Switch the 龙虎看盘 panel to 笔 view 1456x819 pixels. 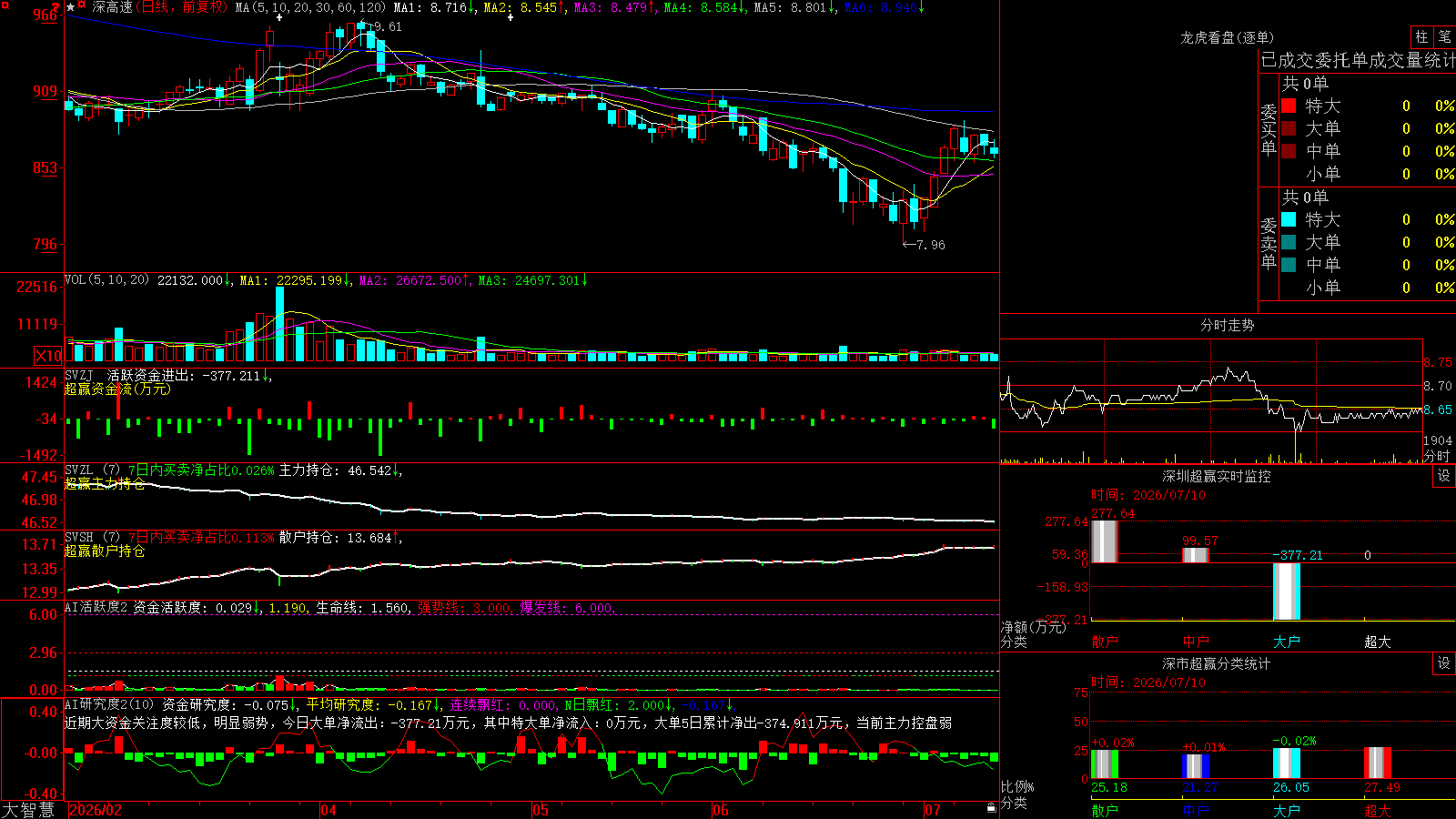[1444, 37]
